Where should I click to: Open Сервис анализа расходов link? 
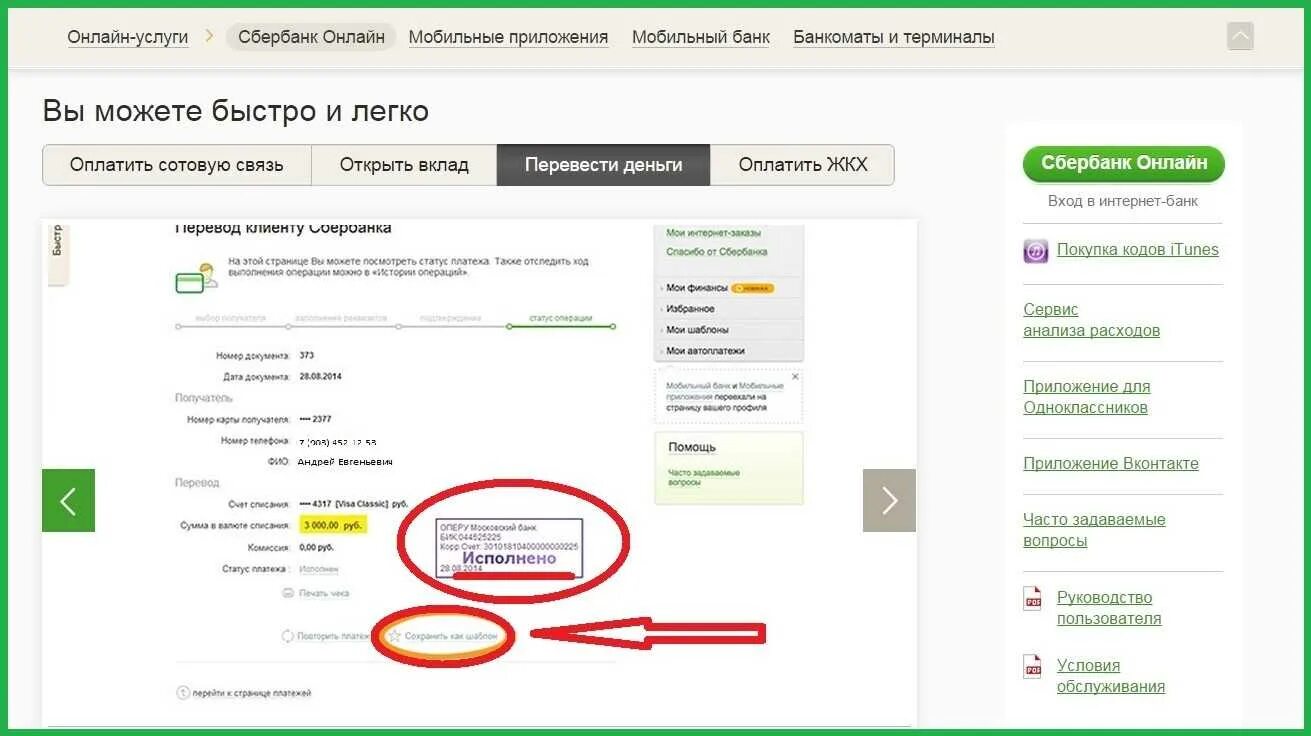[1092, 320]
